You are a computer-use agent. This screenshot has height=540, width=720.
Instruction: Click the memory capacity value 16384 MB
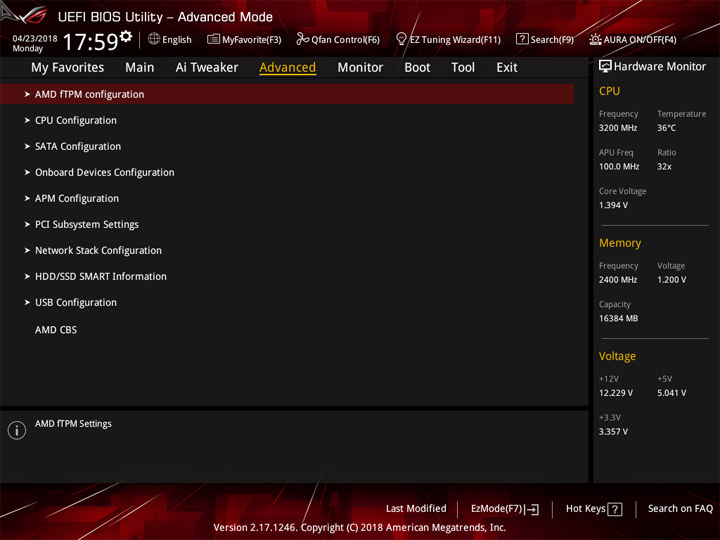pyautogui.click(x=618, y=319)
